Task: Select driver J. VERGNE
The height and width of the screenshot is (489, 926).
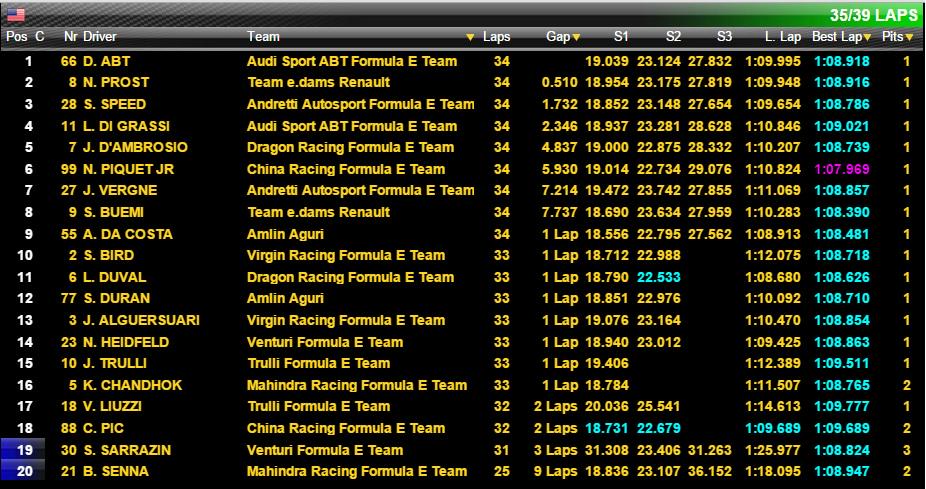Action: tap(120, 191)
